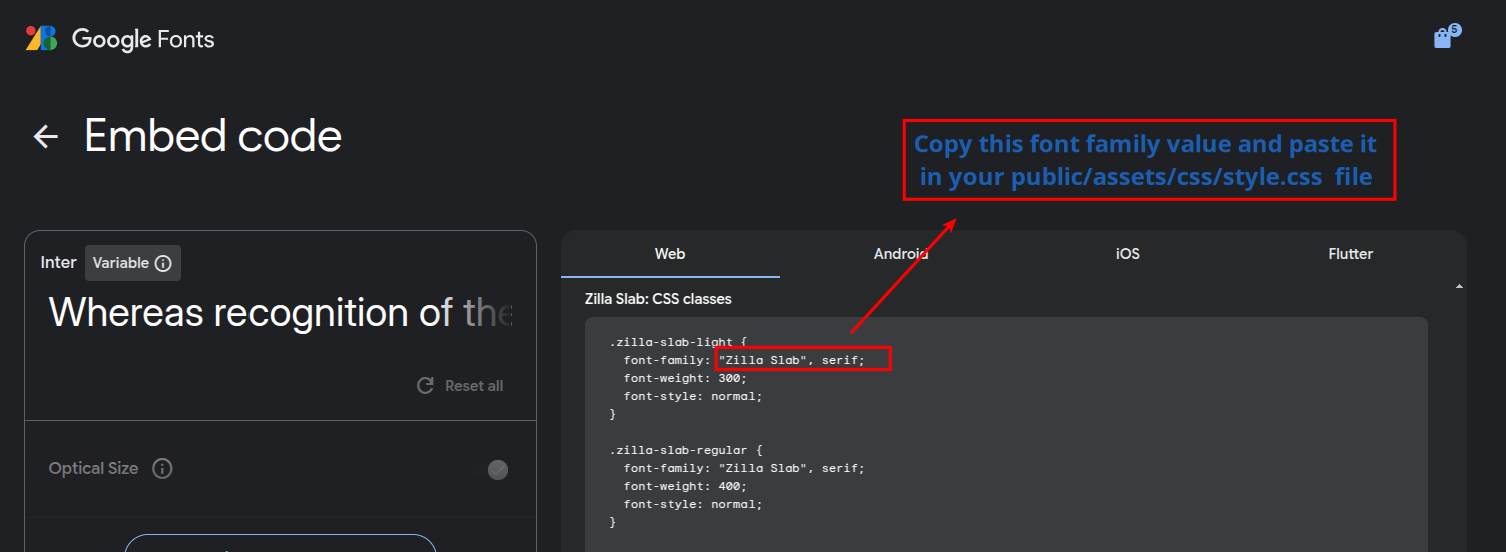
Task: Click the Embed code page title
Action: click(x=213, y=136)
